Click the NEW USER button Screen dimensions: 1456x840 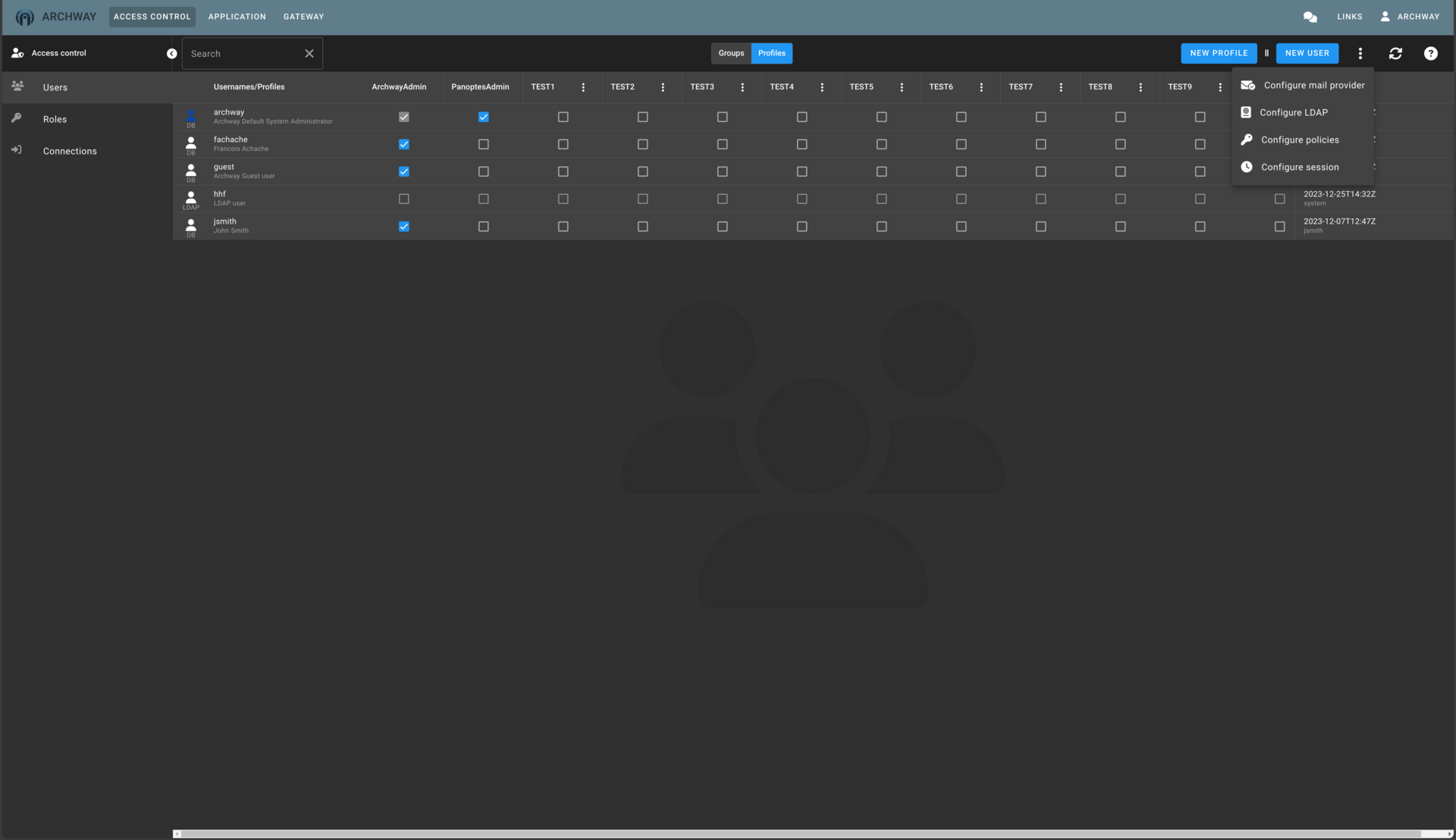point(1307,53)
